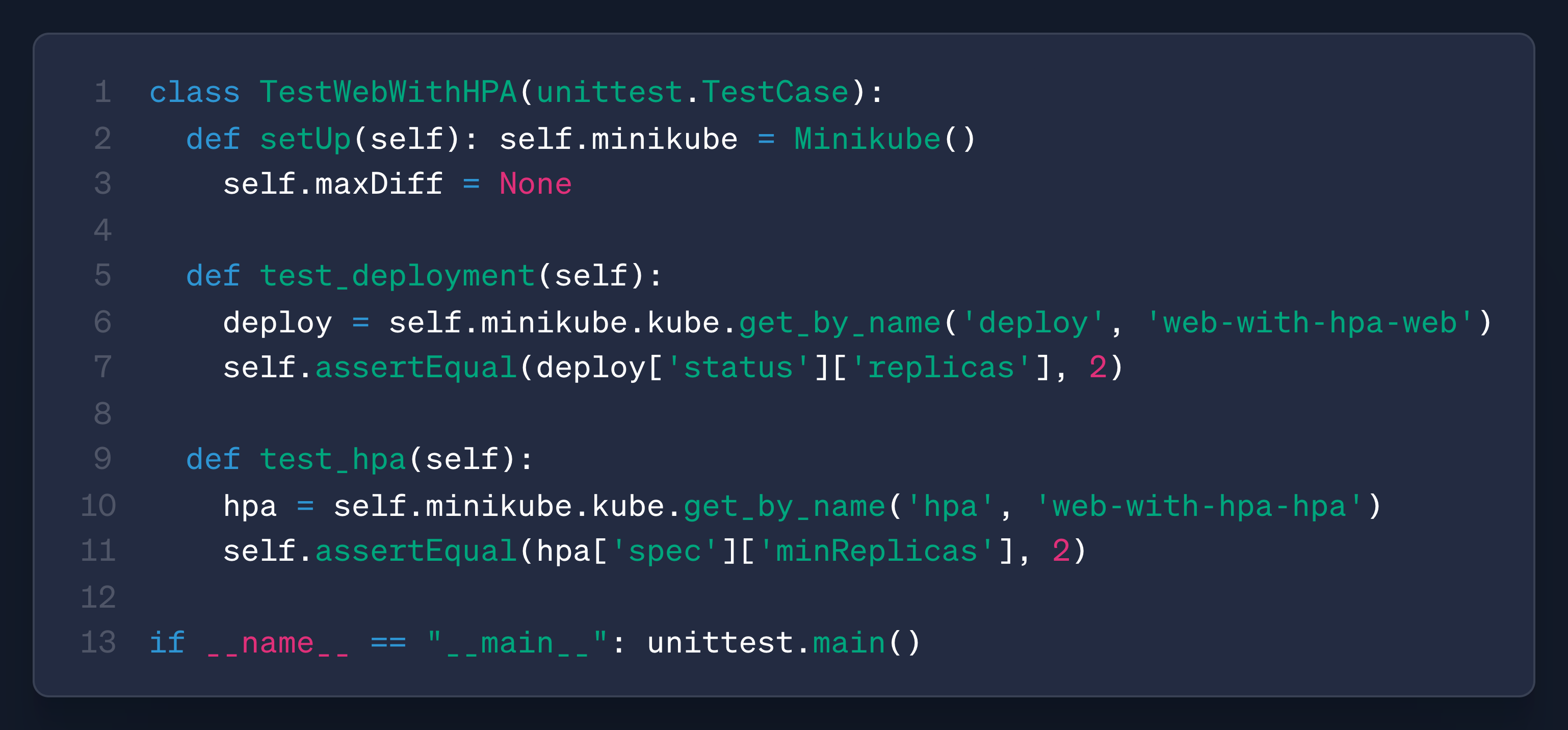The image size is (1568, 730).
Task: Select the "__main__" string
Action: (517, 643)
